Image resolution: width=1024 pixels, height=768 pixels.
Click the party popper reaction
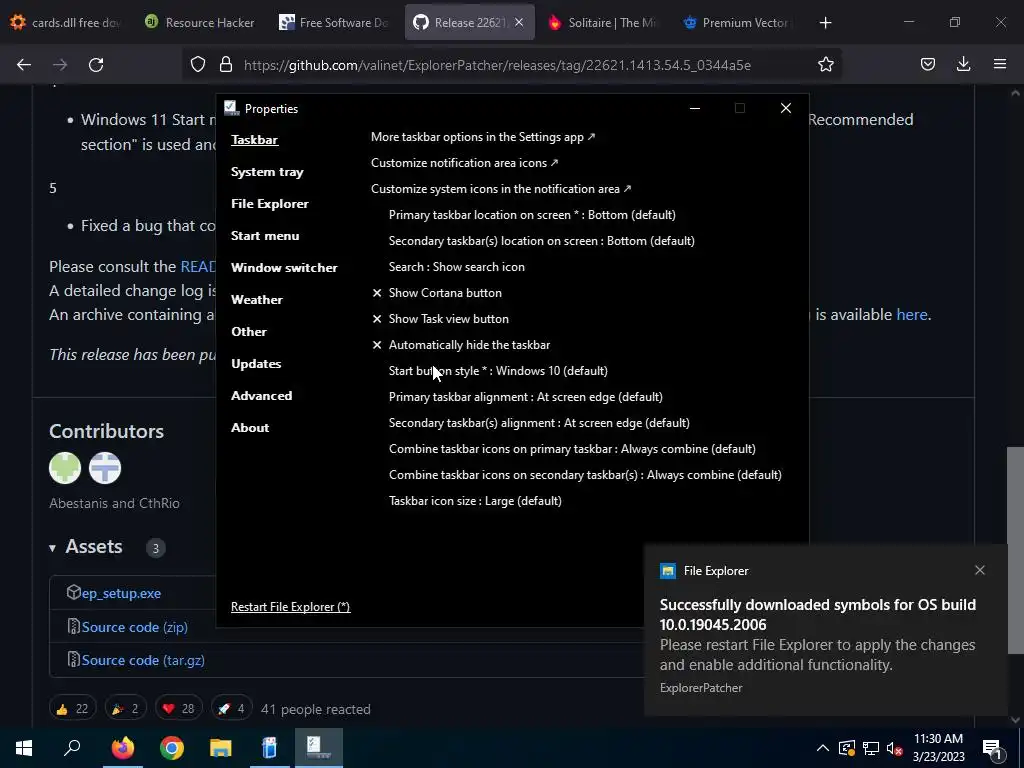tap(125, 709)
